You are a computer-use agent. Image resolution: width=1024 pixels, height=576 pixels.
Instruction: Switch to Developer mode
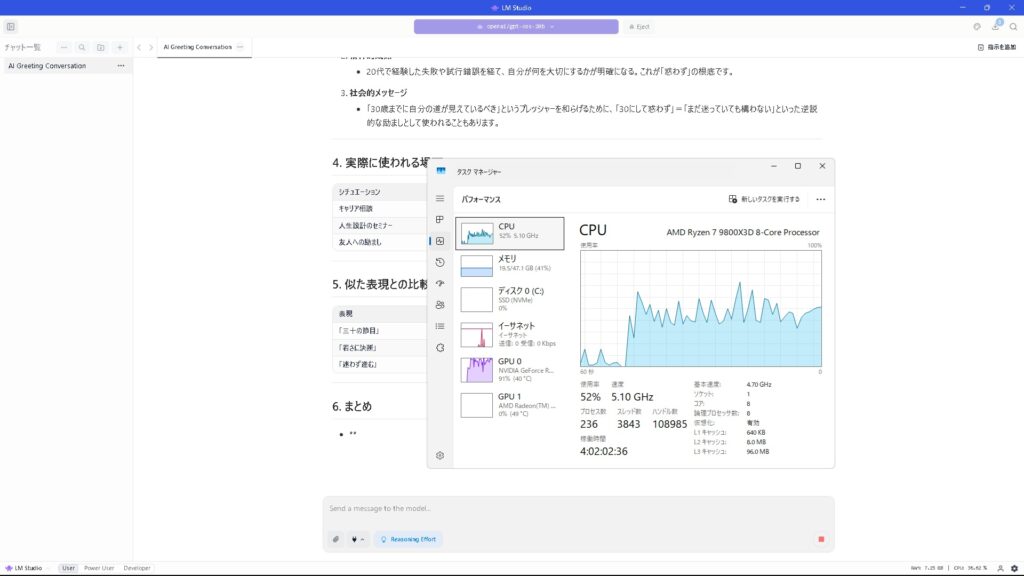click(137, 568)
